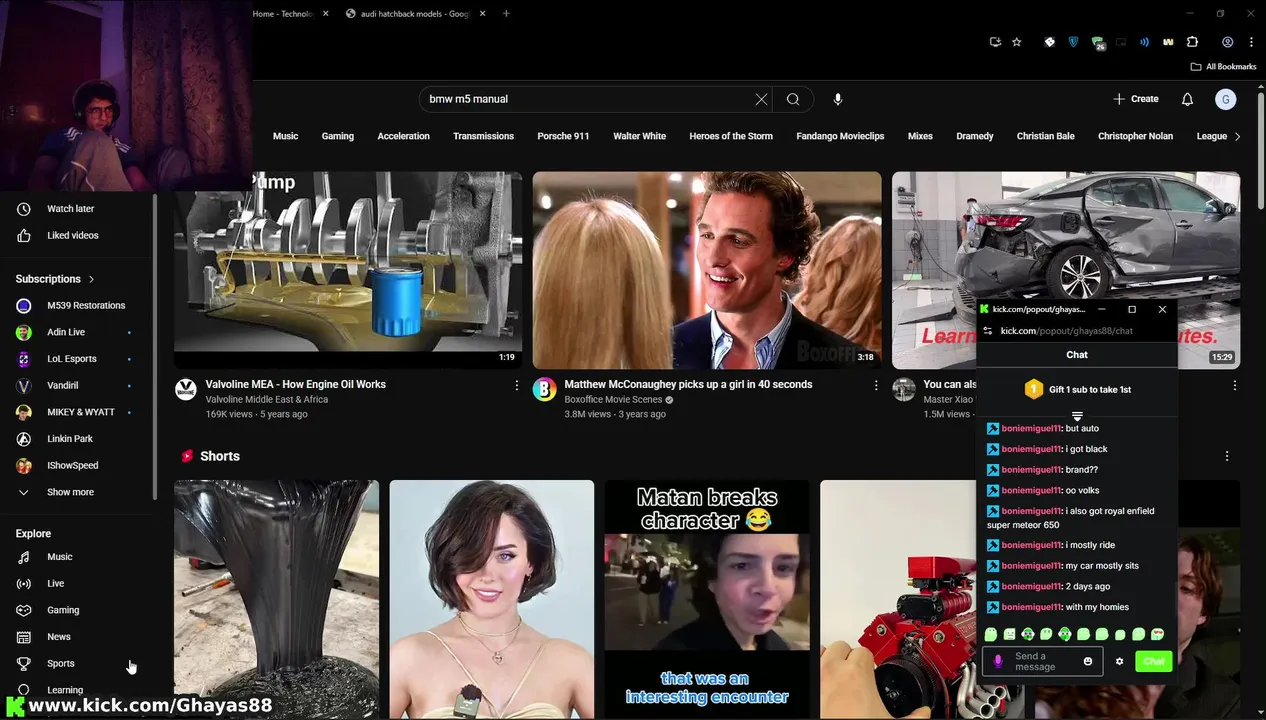Play the Valvoline engine oil video thumbnail
1266x720 pixels.
(348, 270)
